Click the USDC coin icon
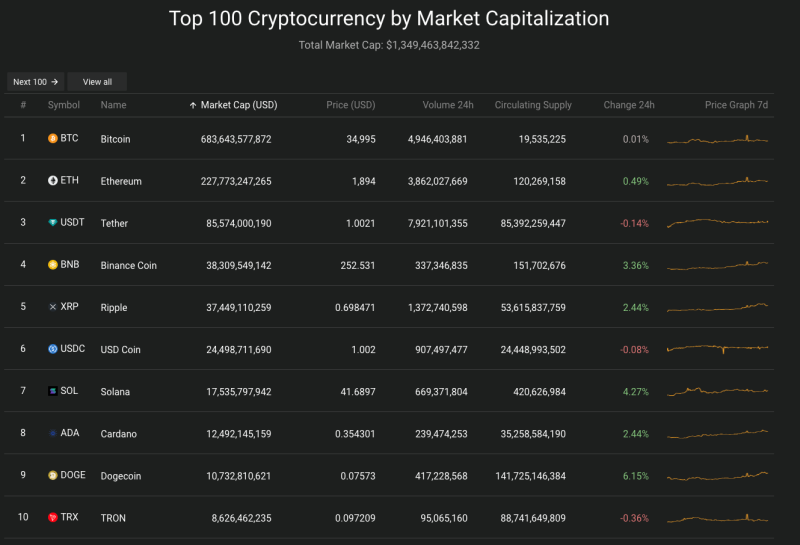Image resolution: width=800 pixels, height=545 pixels. [x=53, y=349]
